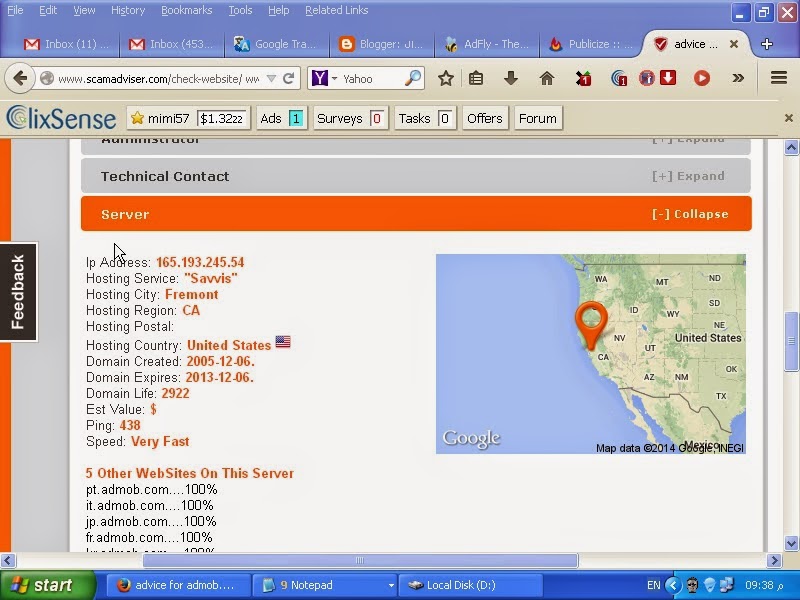
Task: Open the Related Links menu
Action: pyautogui.click(x=336, y=10)
